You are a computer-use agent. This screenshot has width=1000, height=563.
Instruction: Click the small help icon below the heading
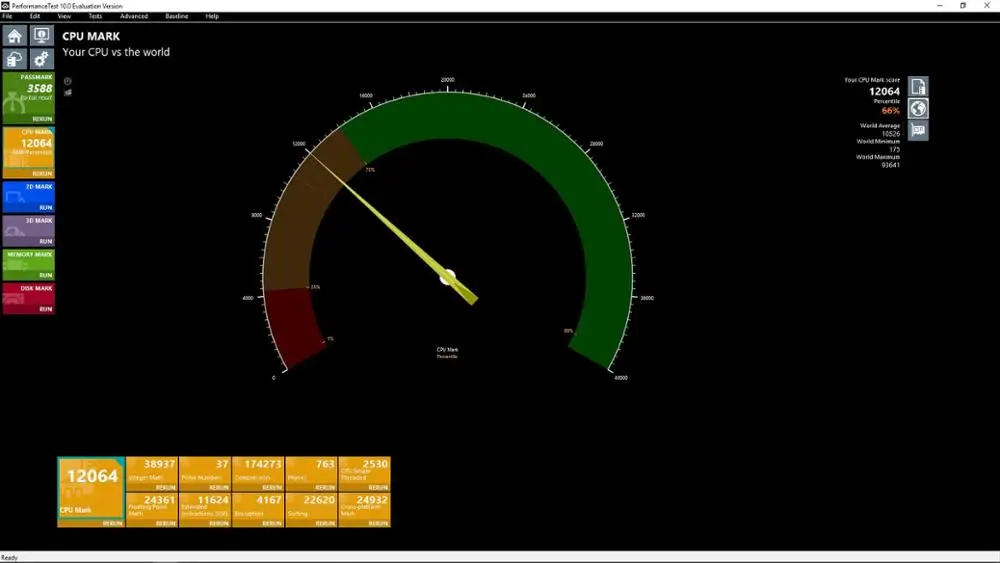pyautogui.click(x=68, y=81)
